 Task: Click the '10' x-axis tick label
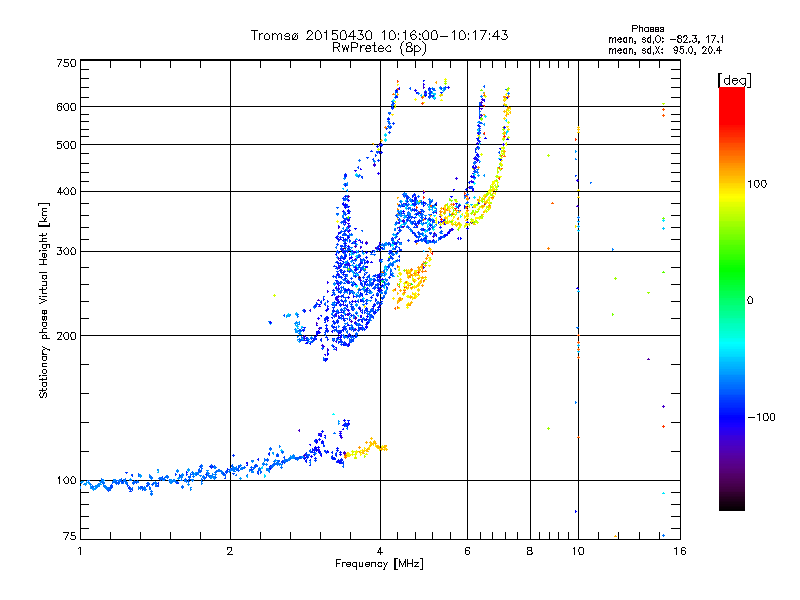coord(578,551)
